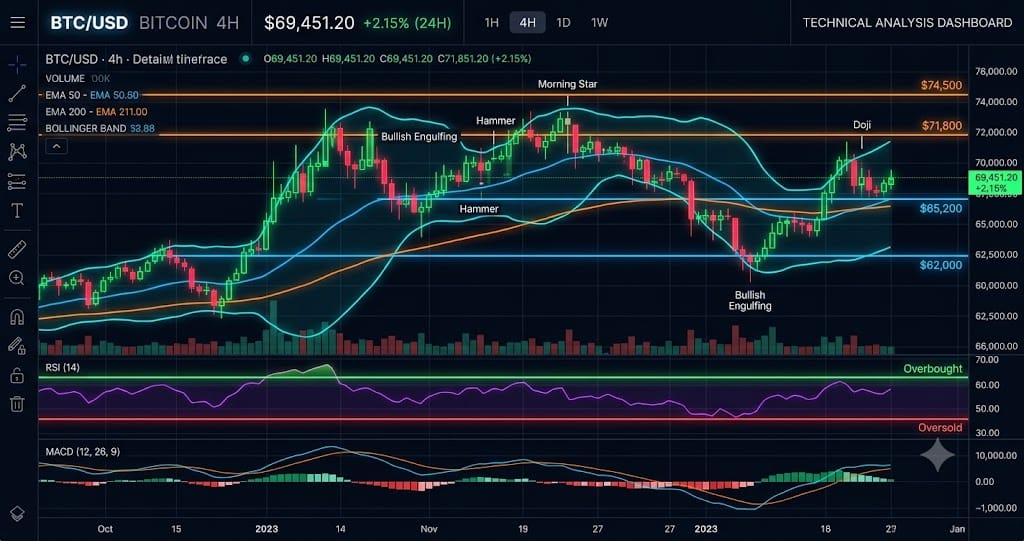Click the 76,000.00 price axis value

(996, 72)
